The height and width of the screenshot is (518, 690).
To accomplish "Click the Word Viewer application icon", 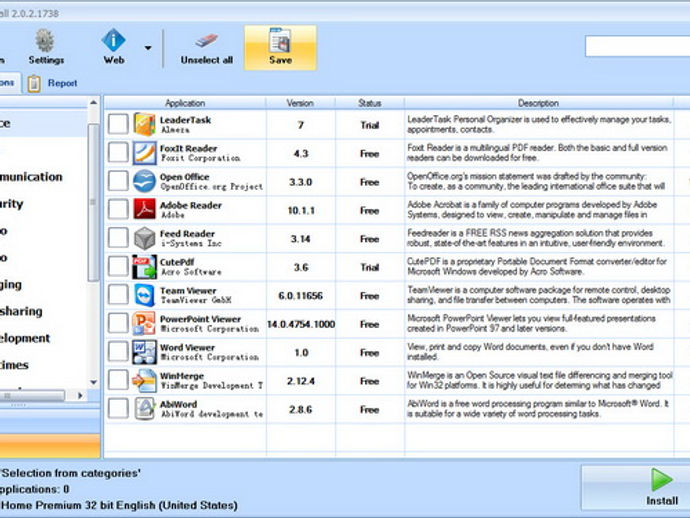I will (x=144, y=352).
